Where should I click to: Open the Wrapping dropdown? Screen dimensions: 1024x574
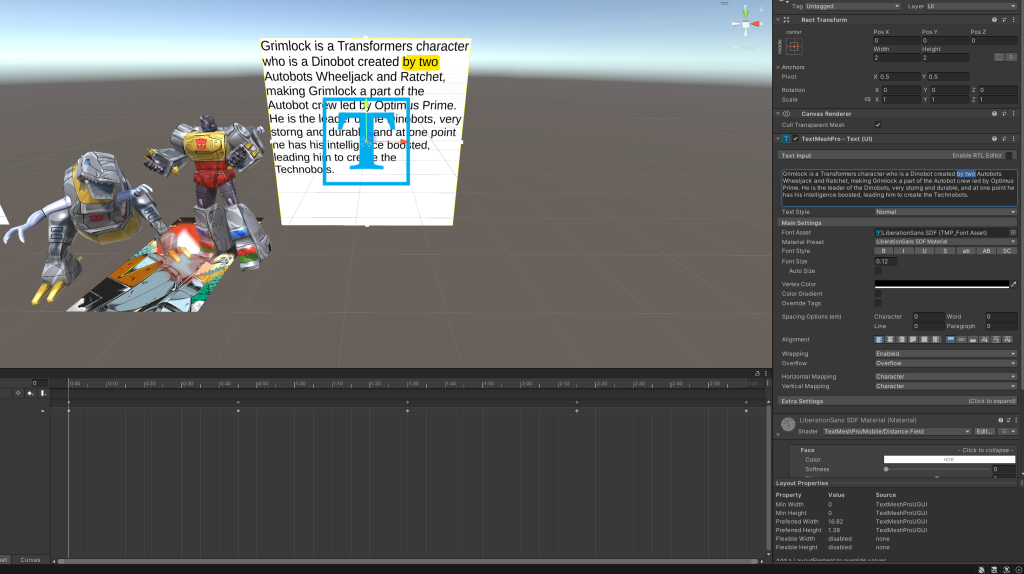tap(945, 354)
